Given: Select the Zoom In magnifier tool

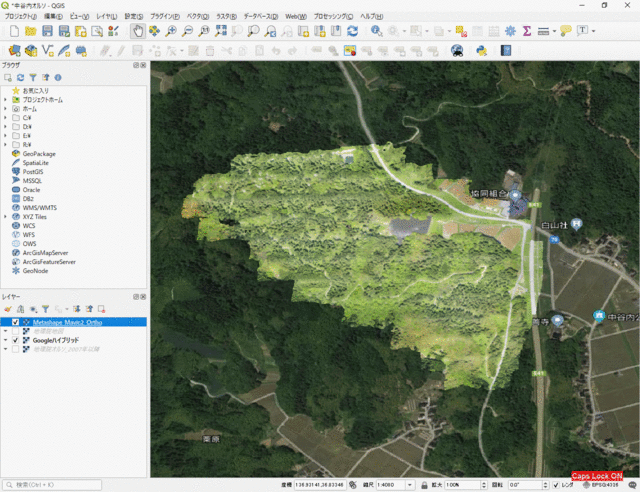Looking at the screenshot, I should [171, 31].
